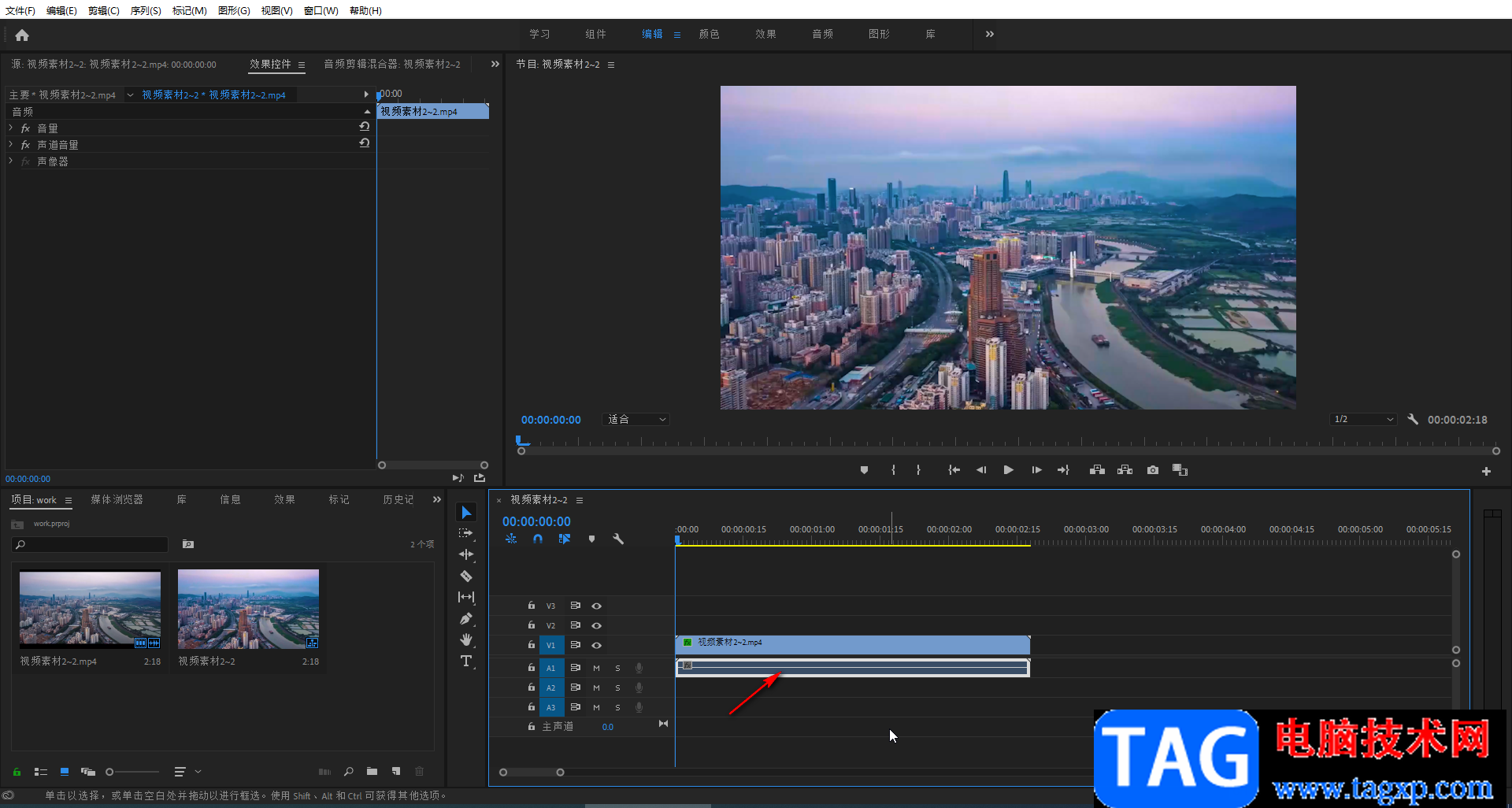Select the Slip tool

point(466,597)
